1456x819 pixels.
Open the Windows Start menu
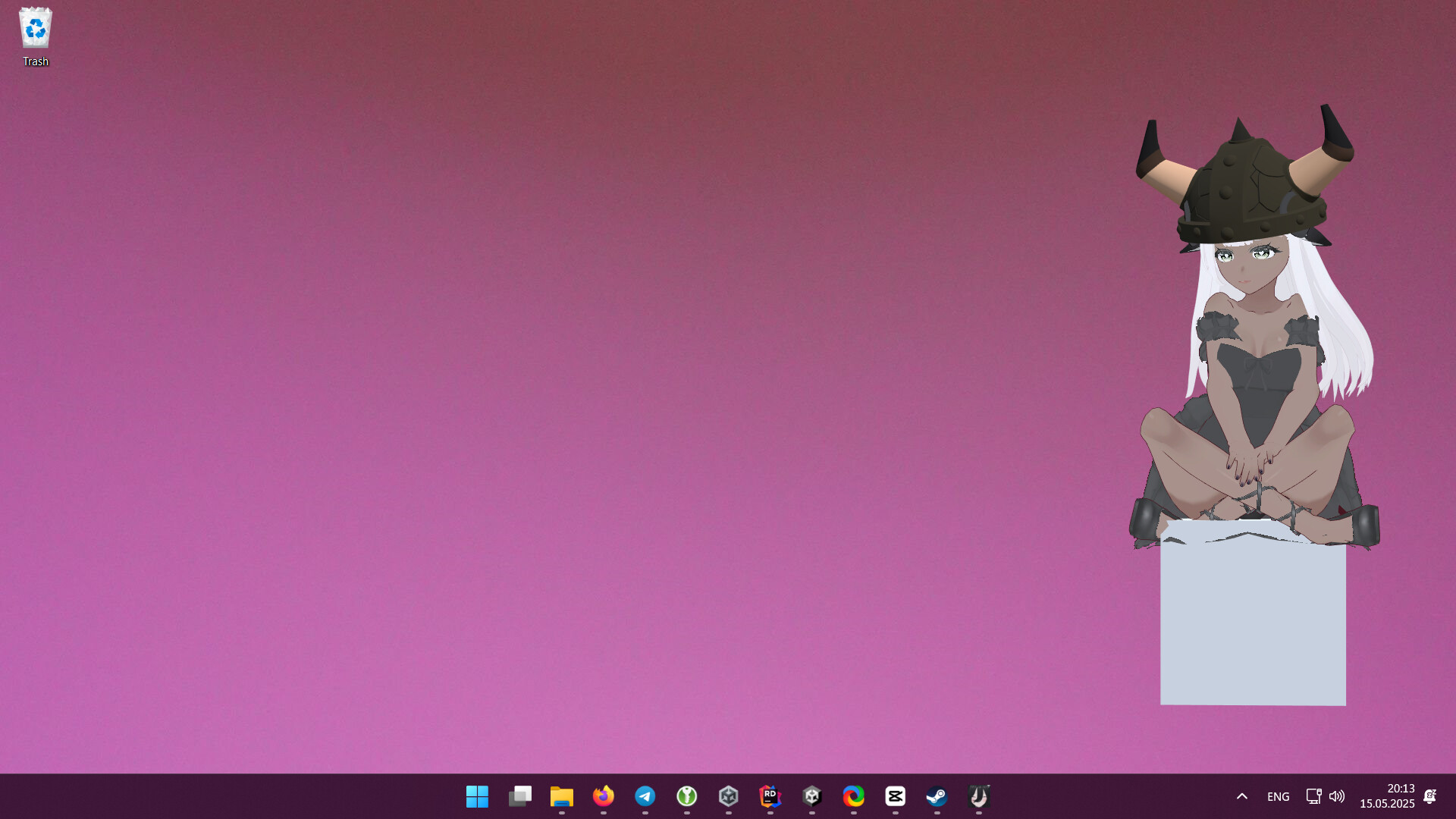click(x=477, y=796)
